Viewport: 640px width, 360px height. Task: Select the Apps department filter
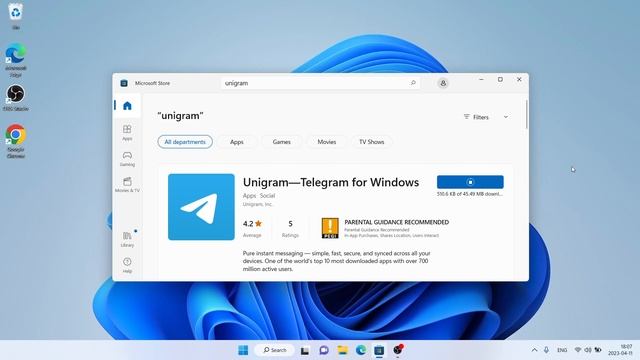coord(237,142)
